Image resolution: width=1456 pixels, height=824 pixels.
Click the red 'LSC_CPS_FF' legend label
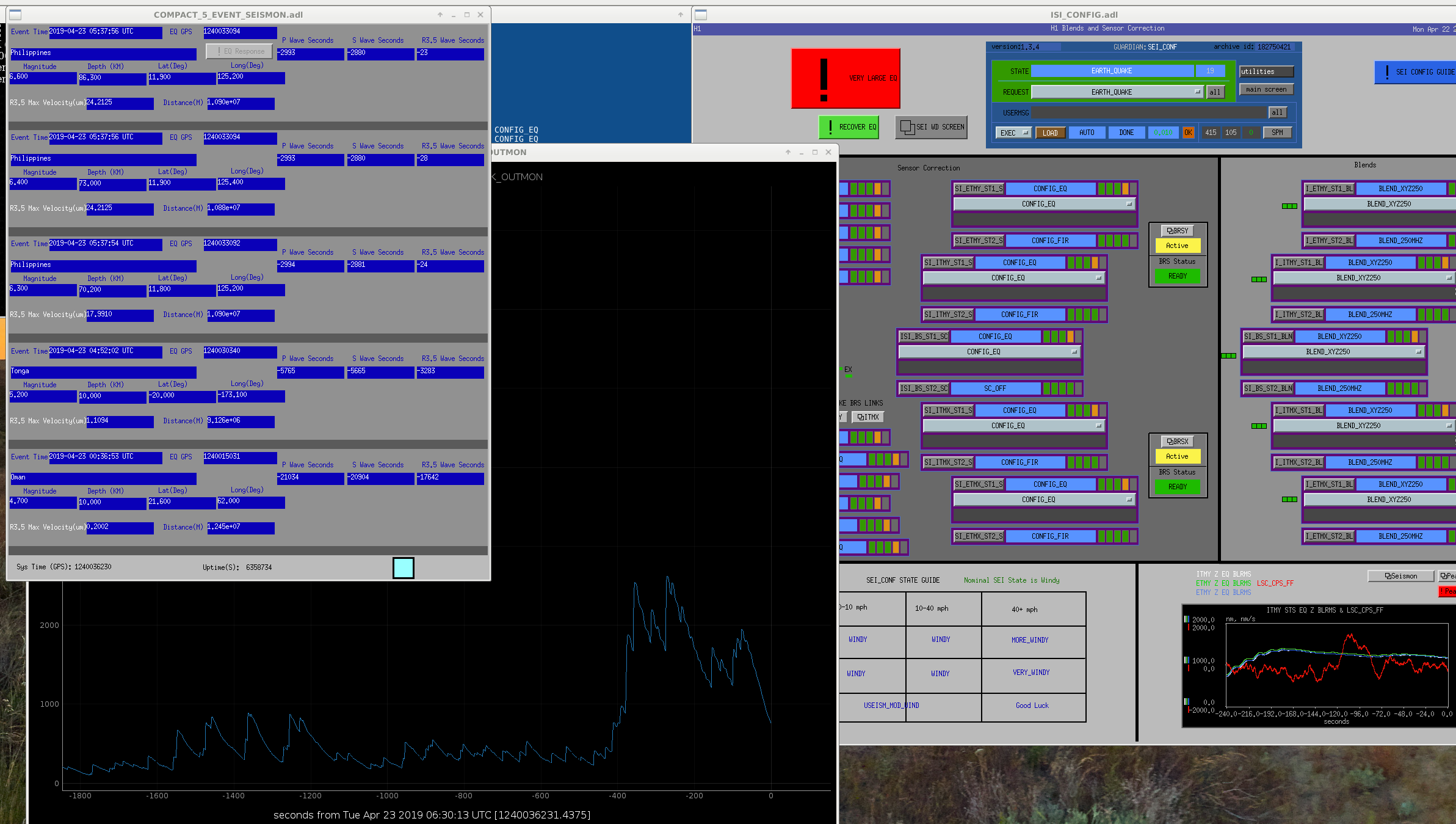tap(1275, 583)
